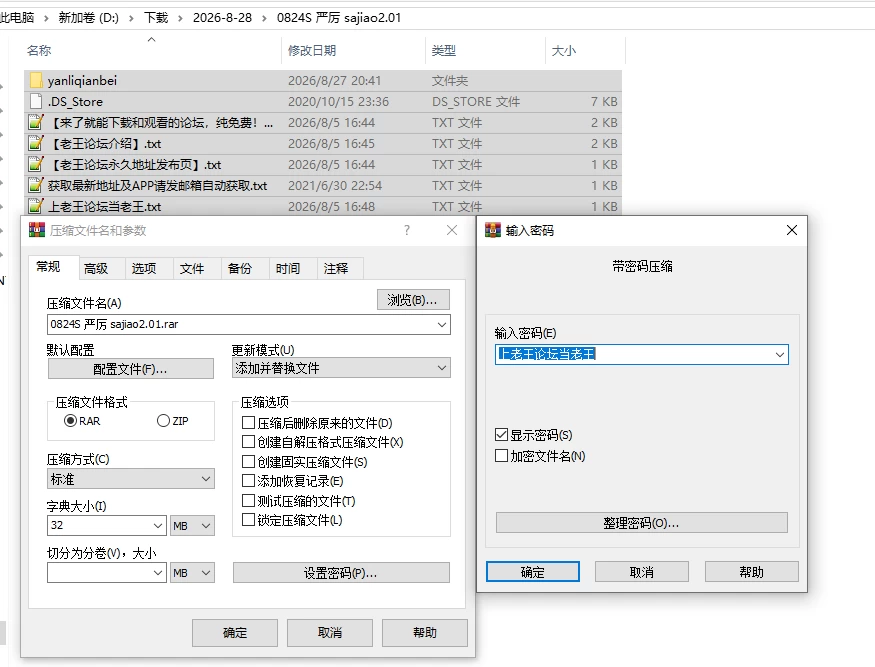Viewport: 875px width, 667px height.
Task: Click 取消 in 压缩文件名和参数 dialog
Action: (x=330, y=632)
